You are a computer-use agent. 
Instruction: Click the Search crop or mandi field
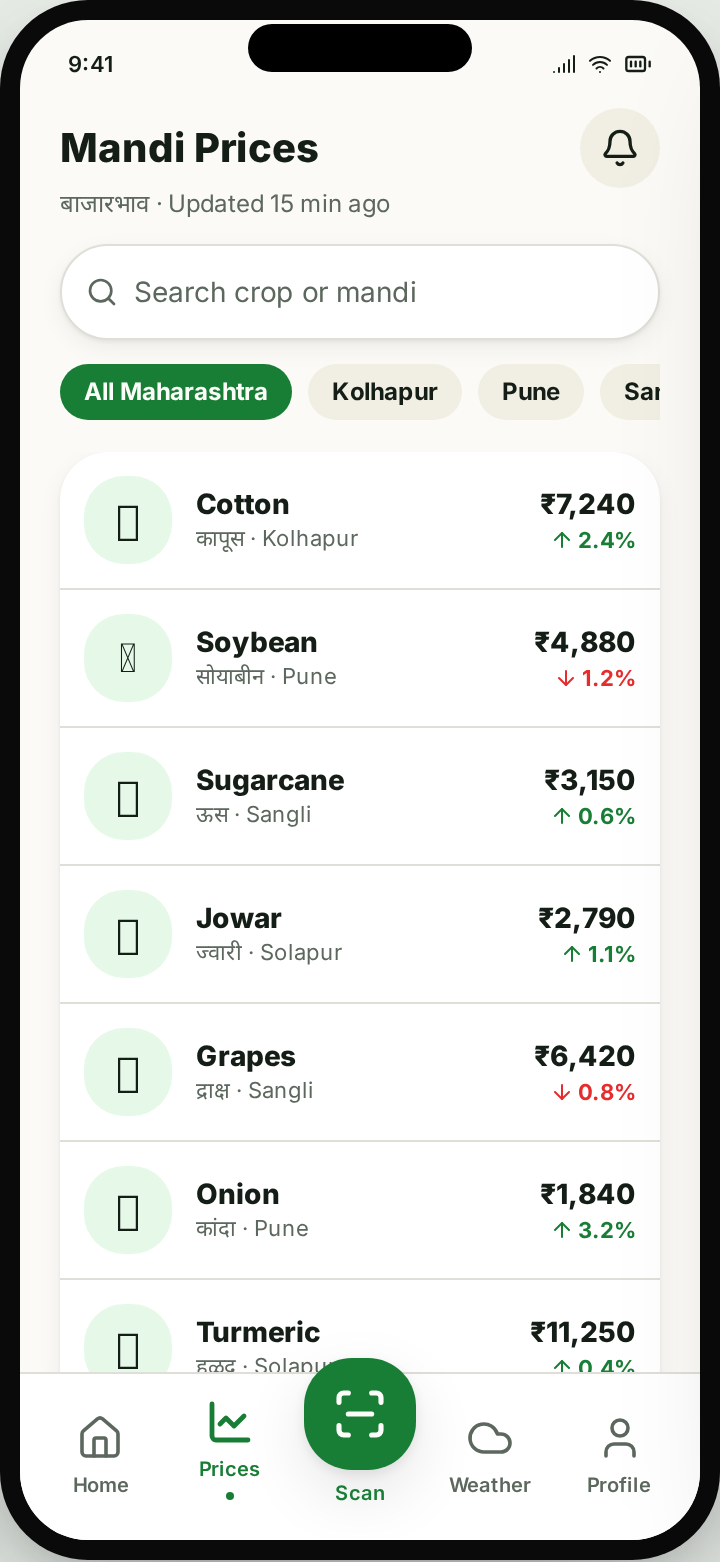[360, 292]
